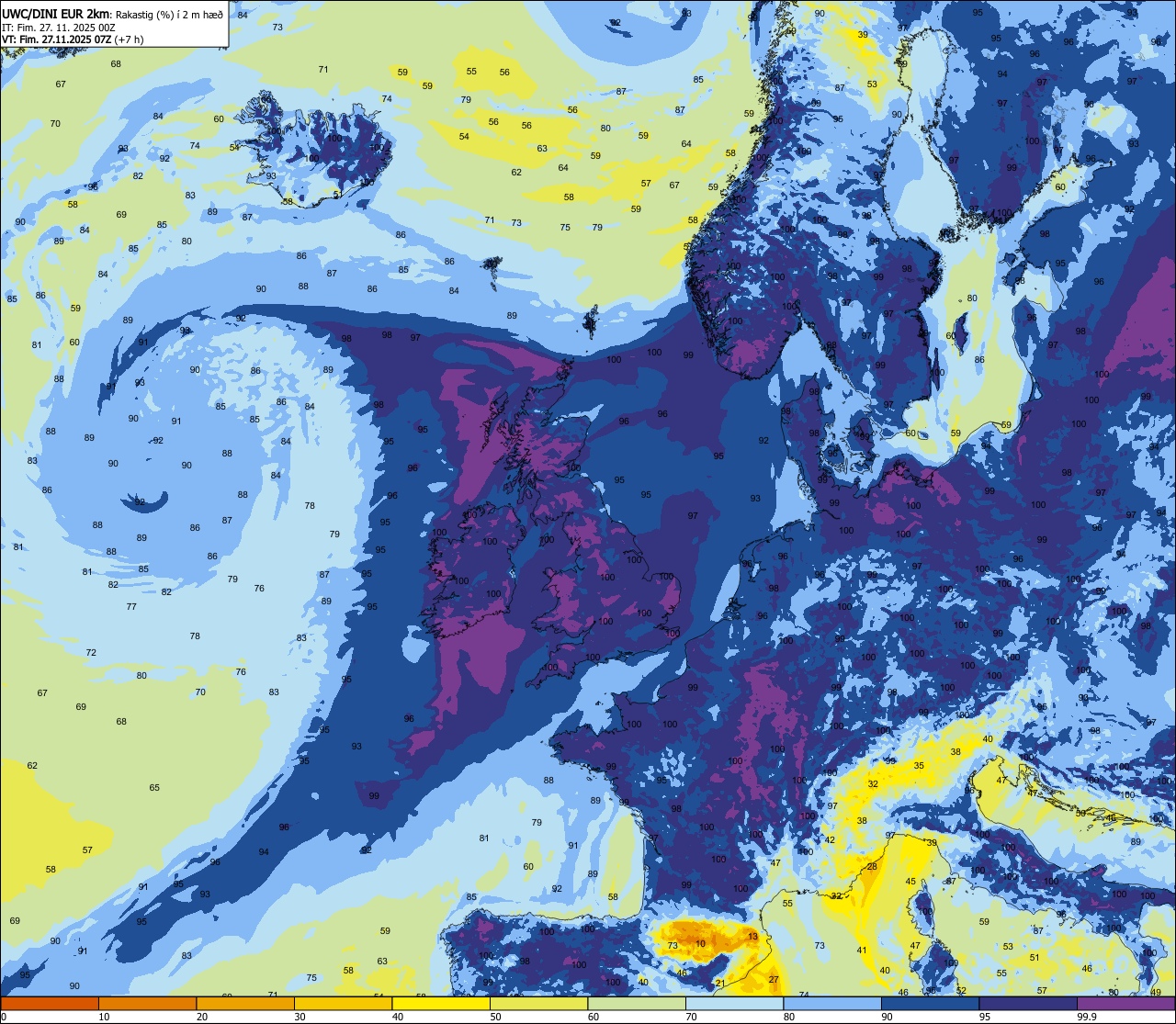Click the '77' value in the Atlantic

pos(131,607)
